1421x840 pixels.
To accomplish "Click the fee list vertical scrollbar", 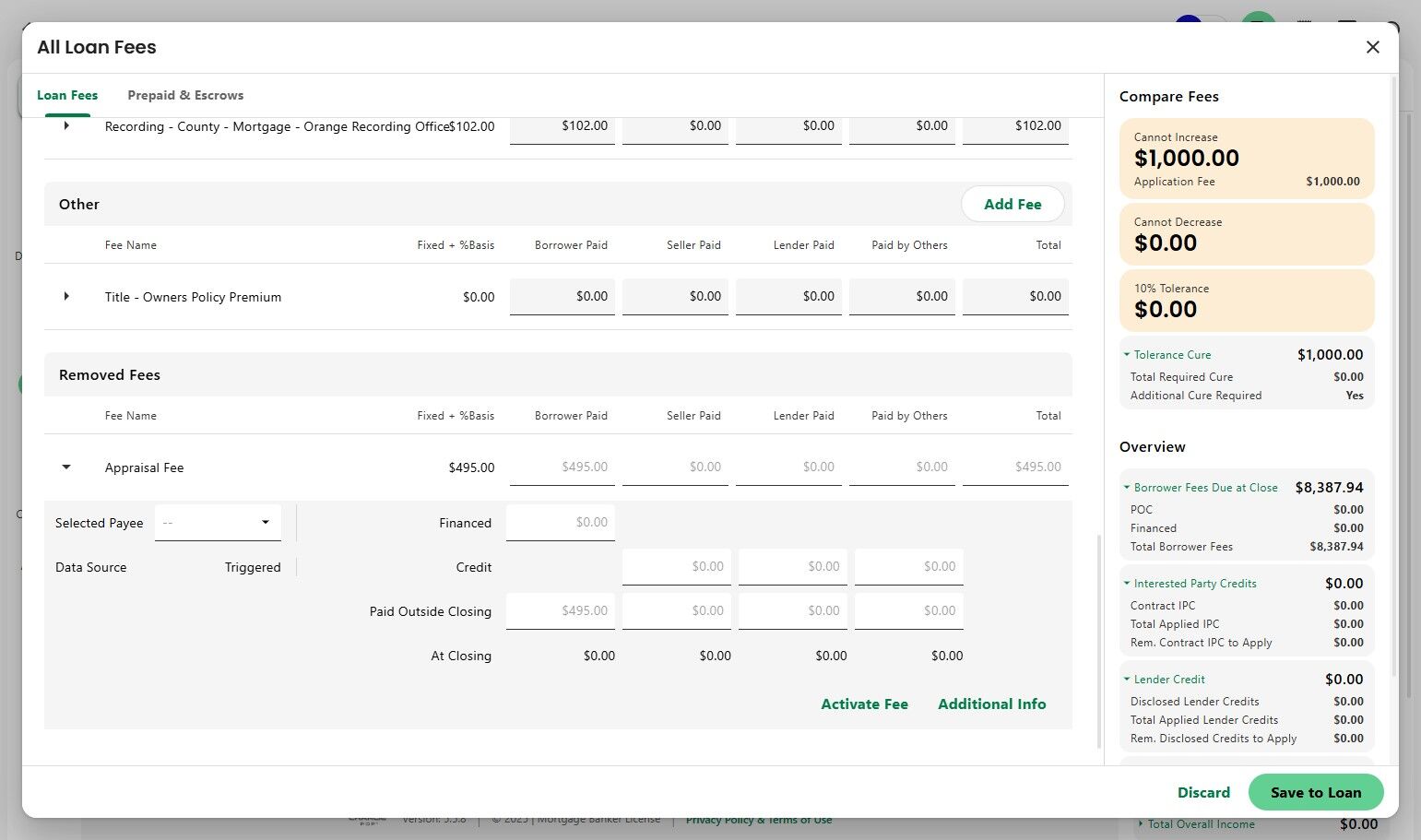I will pos(1098,641).
